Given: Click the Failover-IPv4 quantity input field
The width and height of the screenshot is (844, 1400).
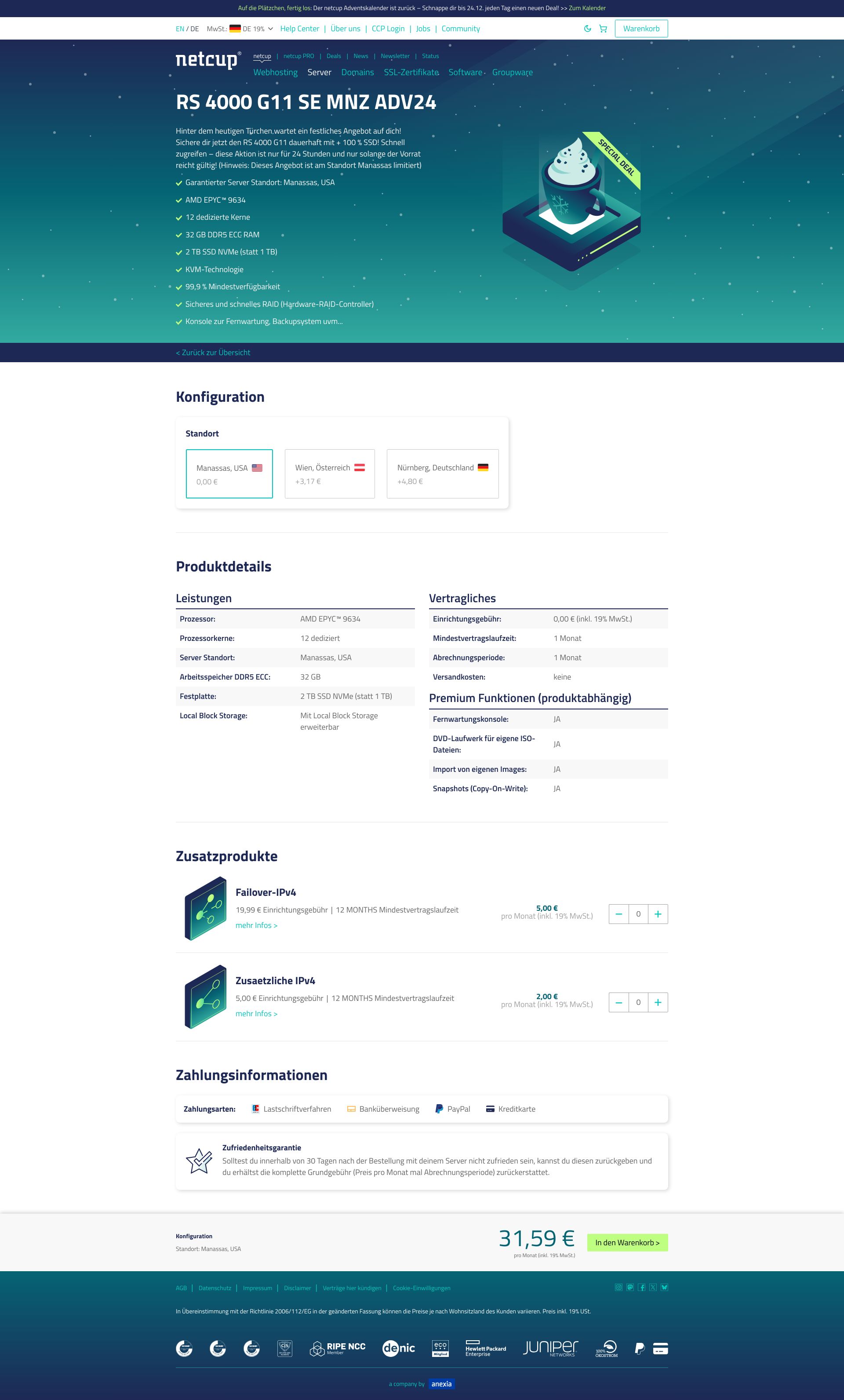Looking at the screenshot, I should (x=638, y=914).
